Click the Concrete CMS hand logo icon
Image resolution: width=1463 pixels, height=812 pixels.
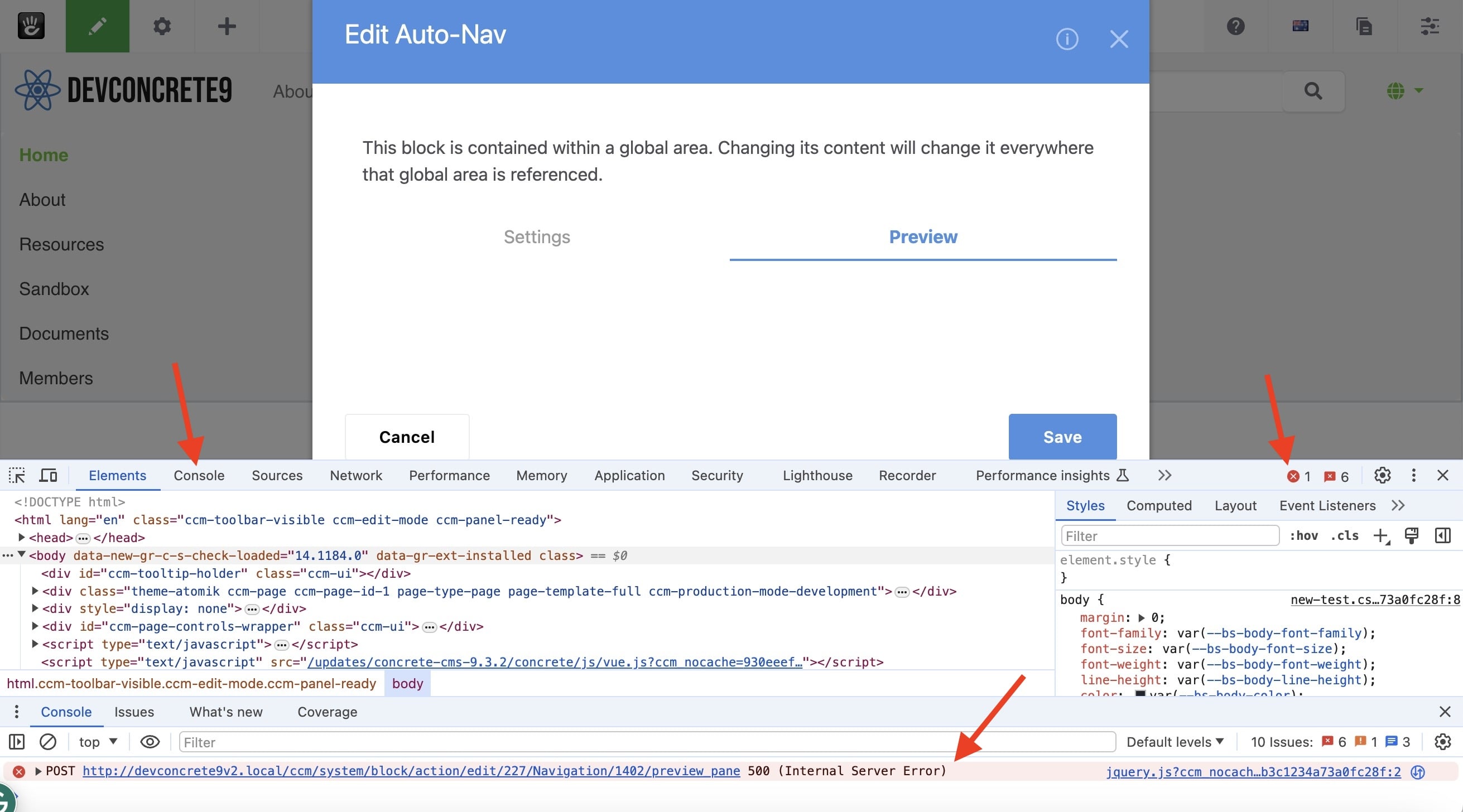pyautogui.click(x=31, y=26)
